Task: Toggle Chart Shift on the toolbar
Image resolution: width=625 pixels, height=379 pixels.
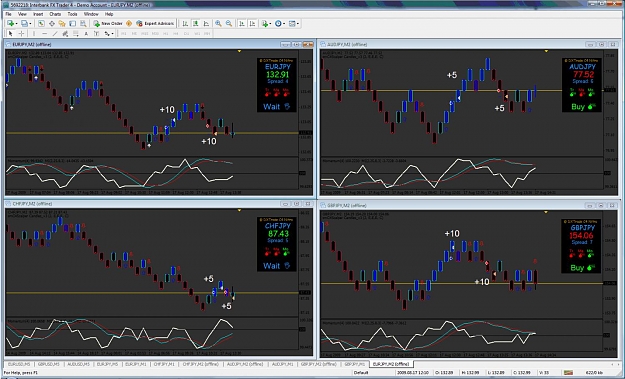Action: (x=252, y=24)
